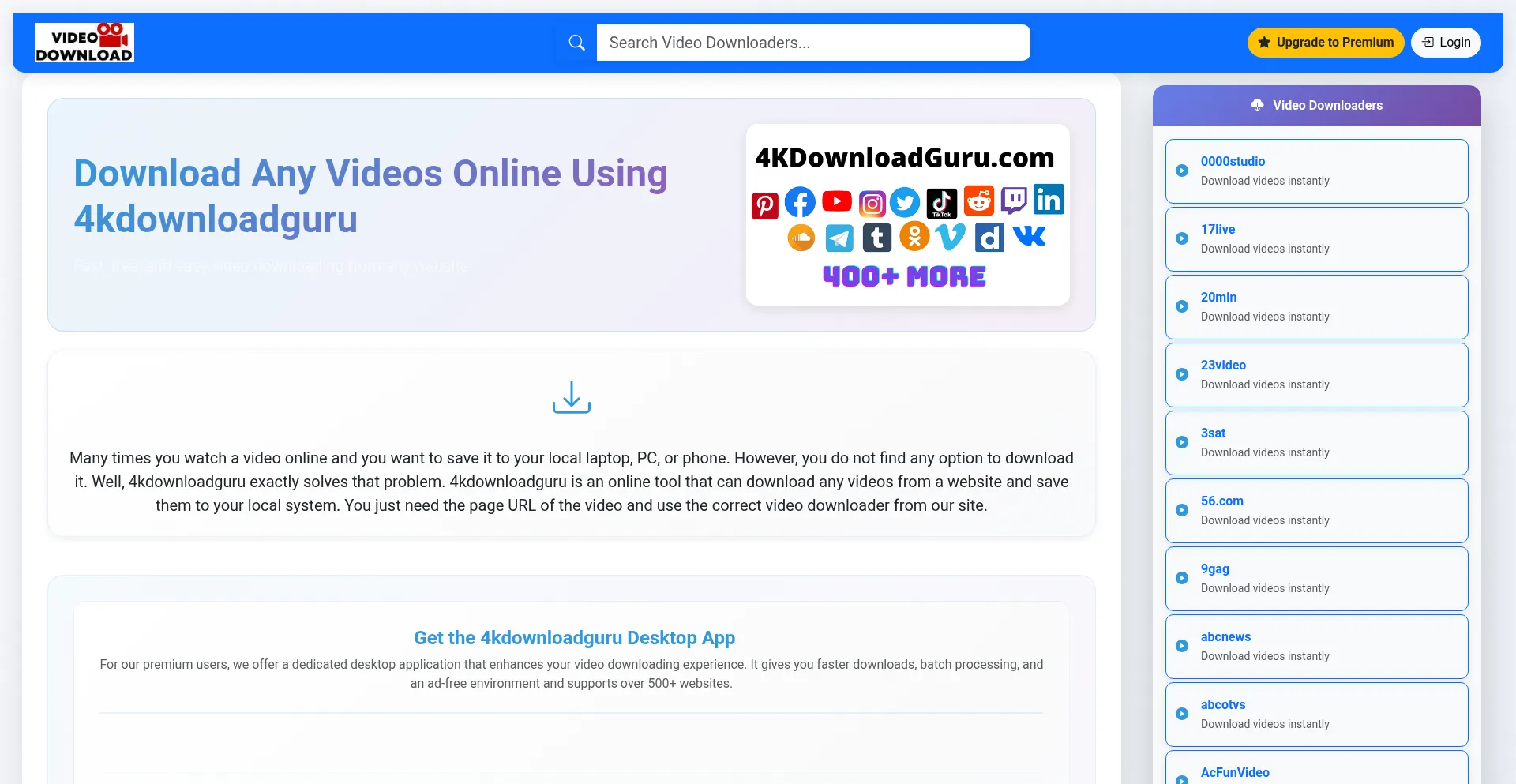Click the Get the 4kdownloadguru Desktop App heading
The width and height of the screenshot is (1516, 784).
[575, 638]
